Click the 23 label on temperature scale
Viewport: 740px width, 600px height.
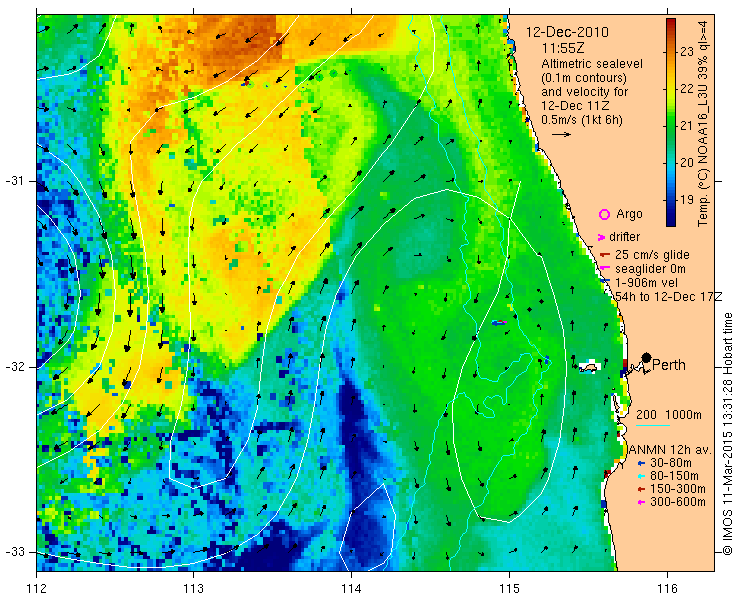(x=687, y=52)
